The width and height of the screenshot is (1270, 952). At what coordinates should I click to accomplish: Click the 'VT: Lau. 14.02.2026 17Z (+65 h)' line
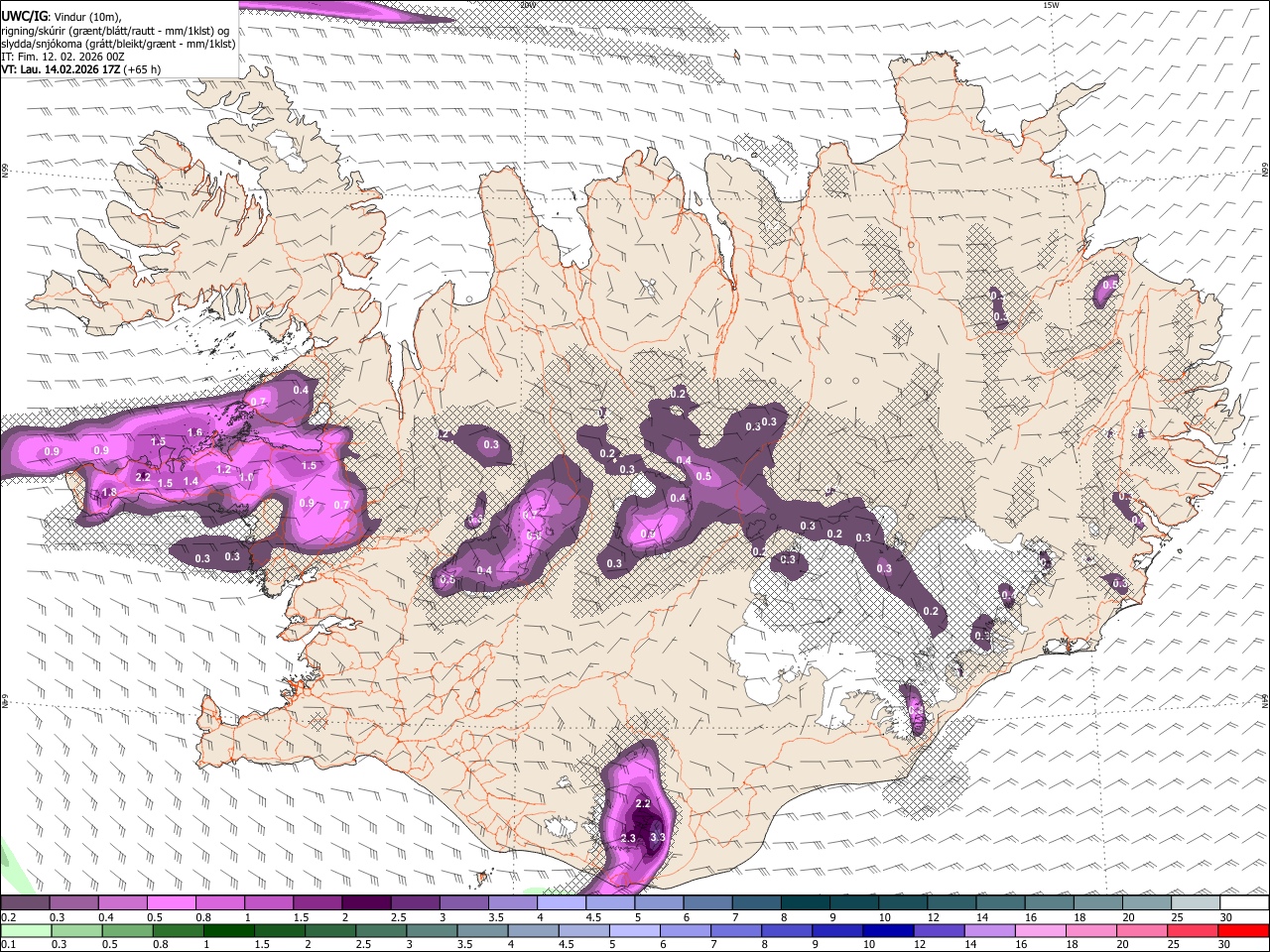[80, 69]
